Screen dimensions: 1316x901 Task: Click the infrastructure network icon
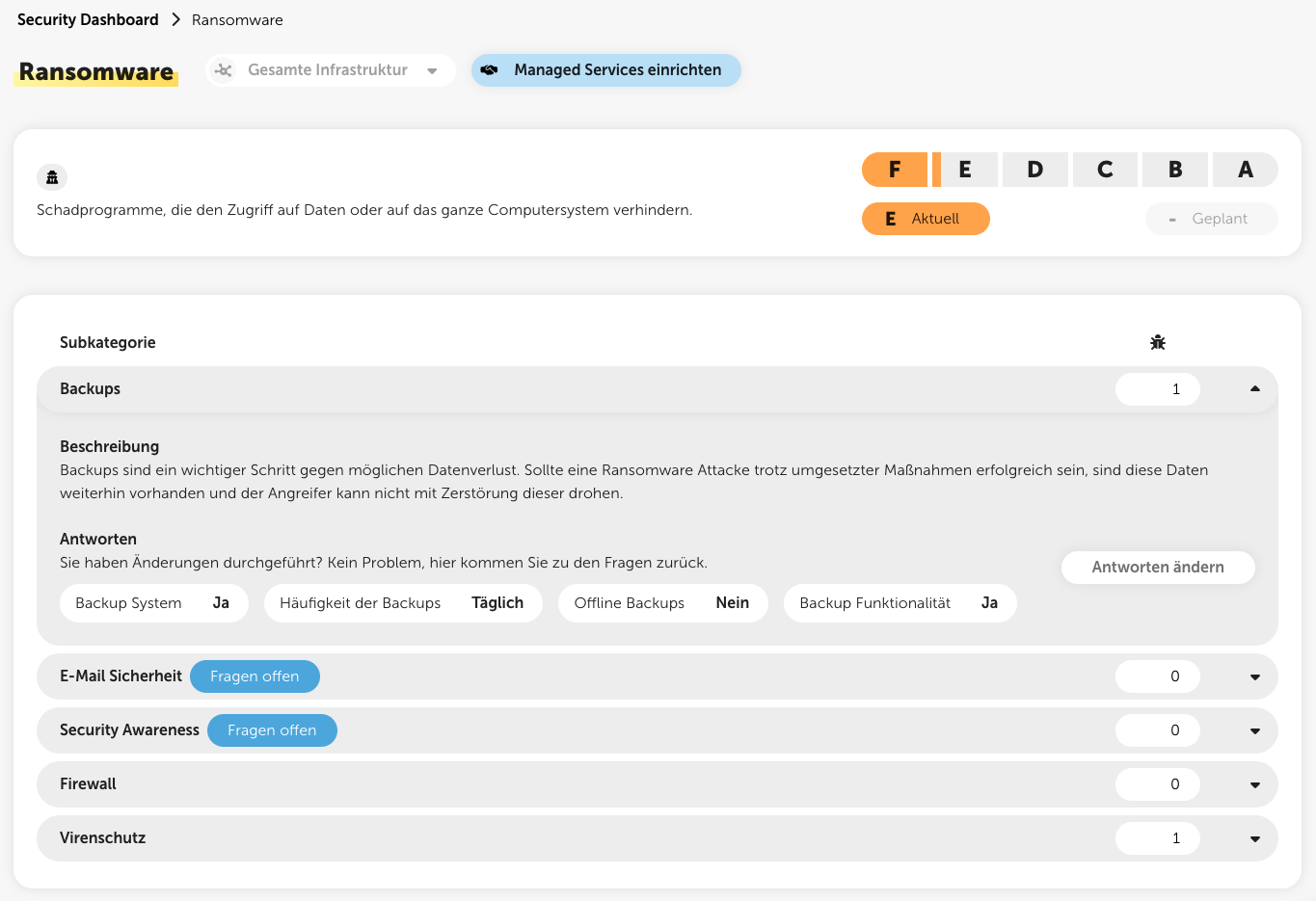(224, 70)
